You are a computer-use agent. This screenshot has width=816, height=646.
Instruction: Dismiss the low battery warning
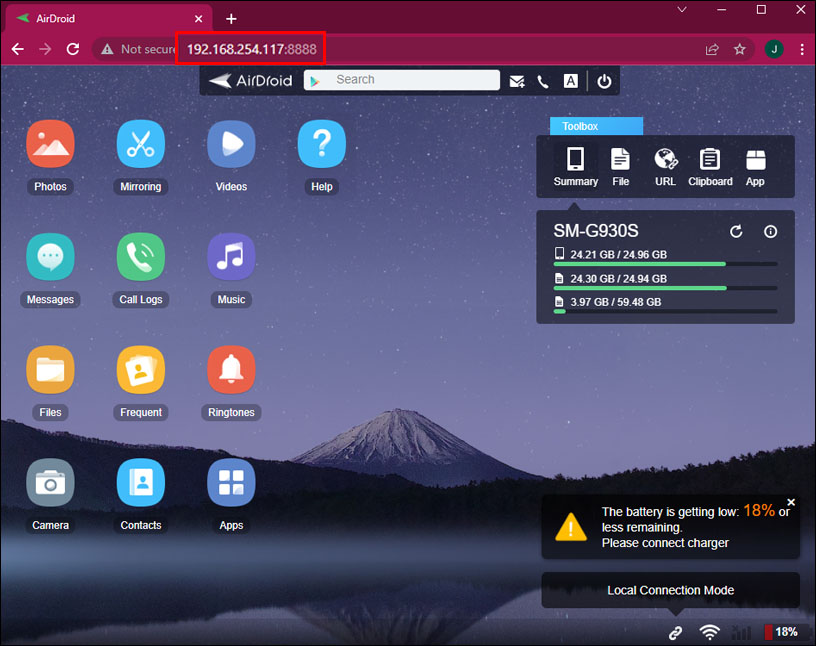tap(791, 502)
